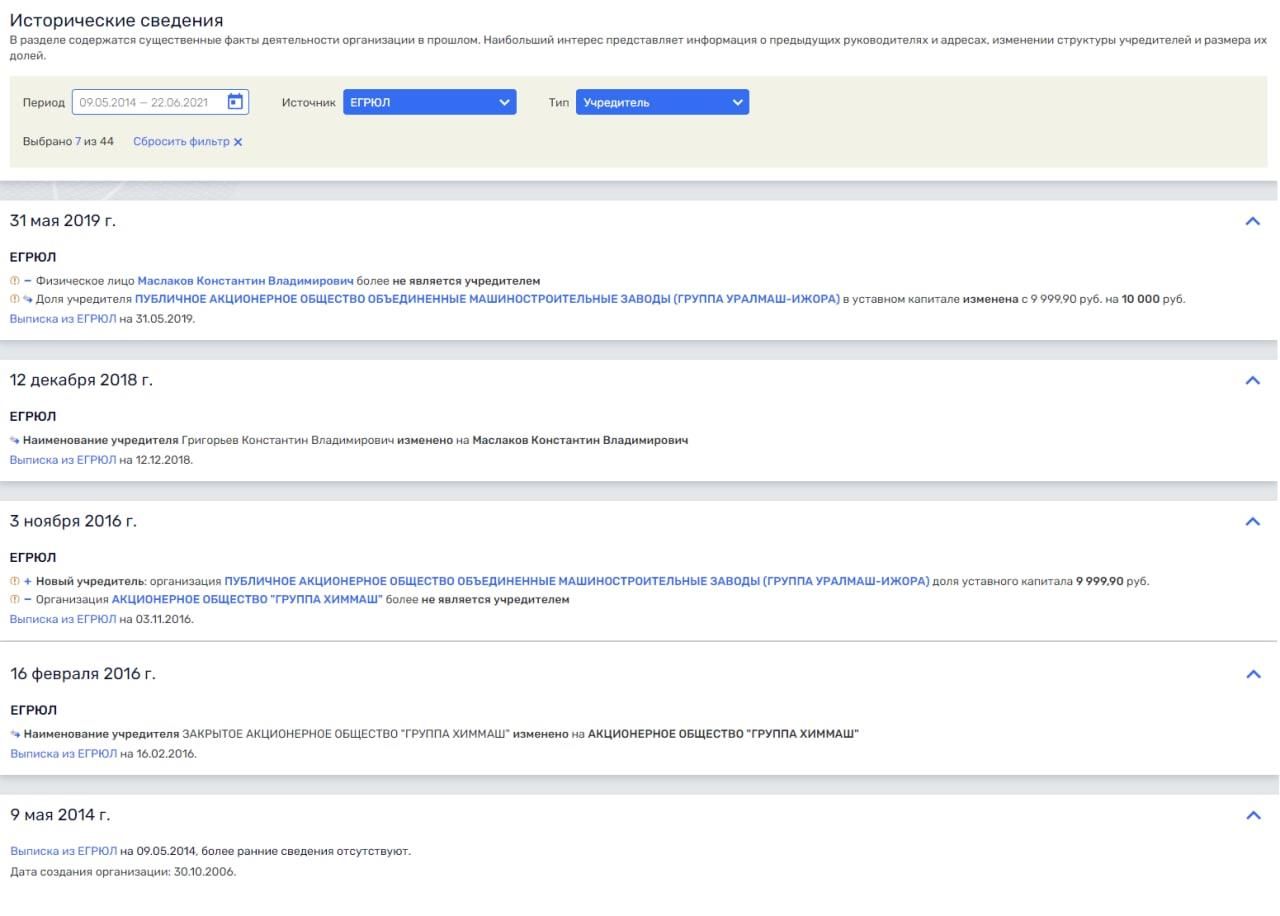Collapse the 16 февраля 2016 г. section
This screenshot has width=1280, height=916.
point(1252,675)
